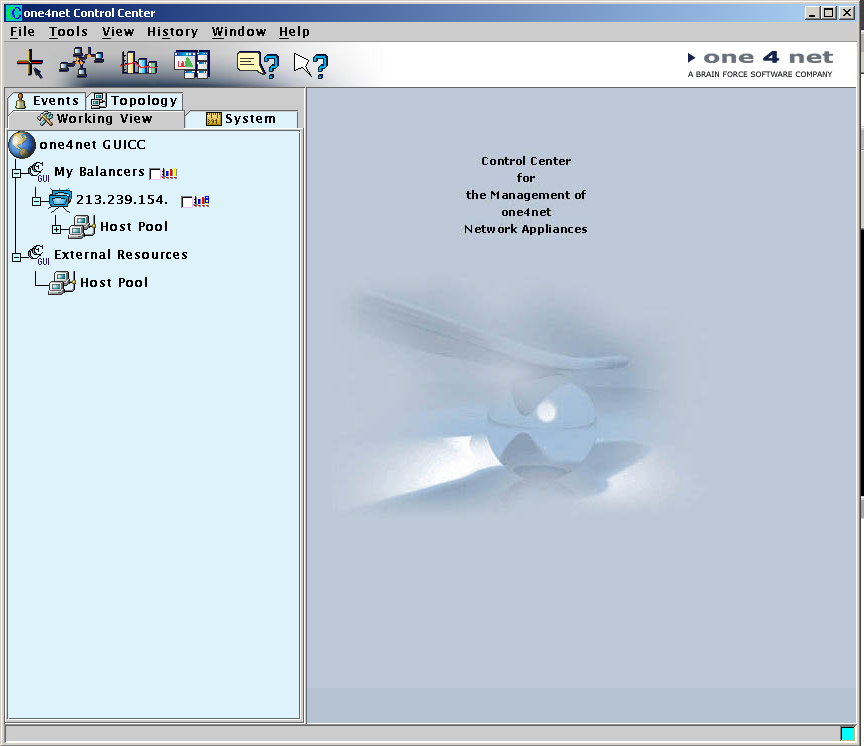
Task: Open the Window menu
Action: (239, 32)
